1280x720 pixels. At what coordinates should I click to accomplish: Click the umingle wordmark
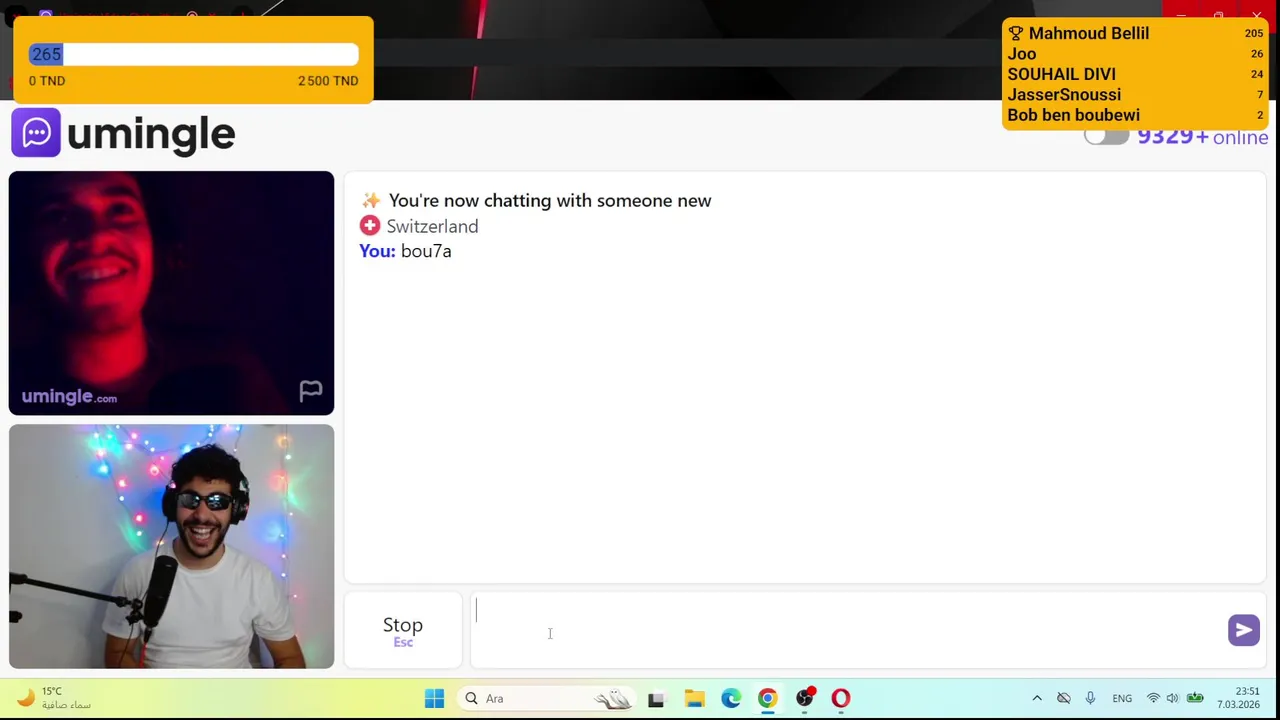(151, 134)
